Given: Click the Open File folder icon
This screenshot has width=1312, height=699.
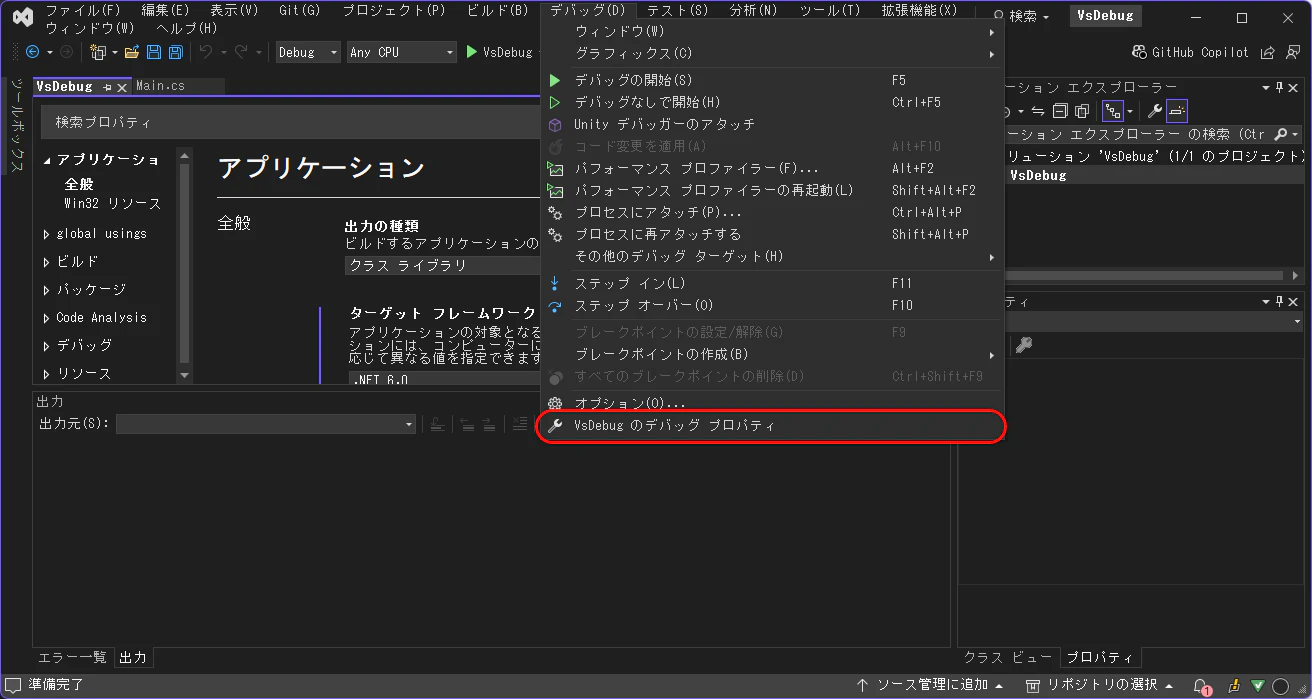Looking at the screenshot, I should click(131, 52).
